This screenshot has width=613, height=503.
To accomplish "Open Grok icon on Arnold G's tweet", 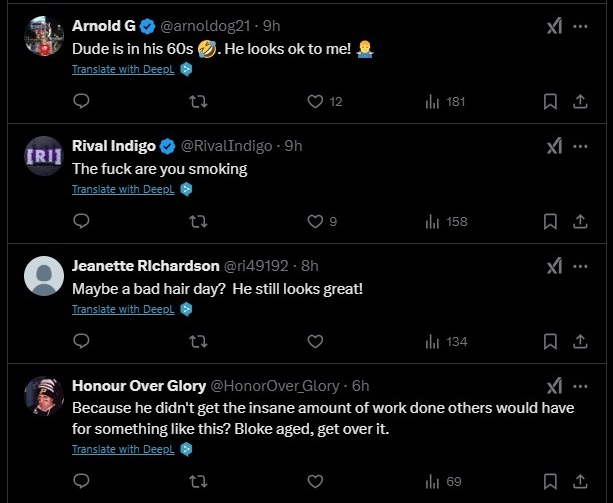I will [x=552, y=27].
